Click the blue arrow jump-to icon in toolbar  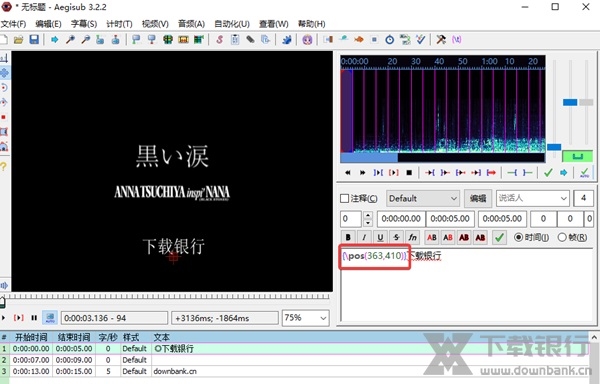pos(54,39)
